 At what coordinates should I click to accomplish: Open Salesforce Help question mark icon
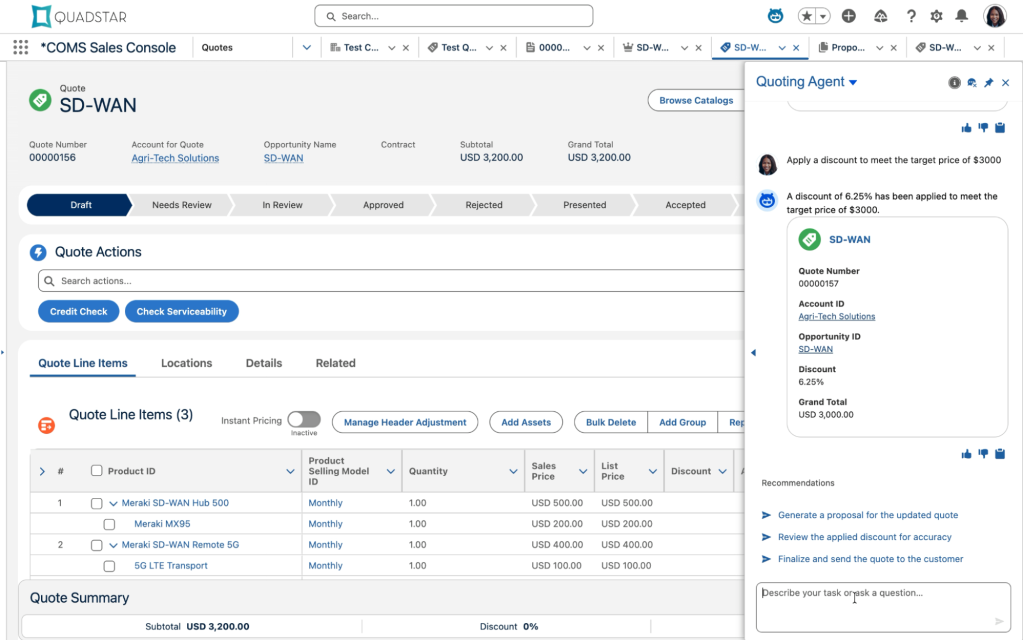click(910, 15)
